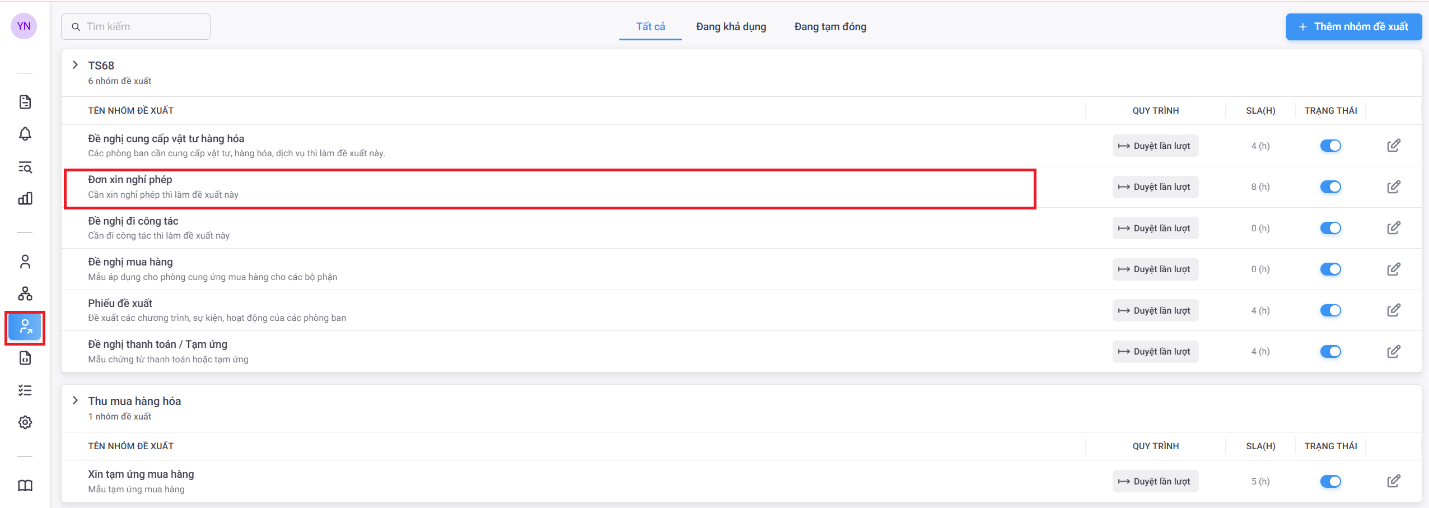This screenshot has width=1429, height=508.
Task: Toggle status of Đề nghị cung cấp vật tư hàng hóa
Action: point(1330,146)
